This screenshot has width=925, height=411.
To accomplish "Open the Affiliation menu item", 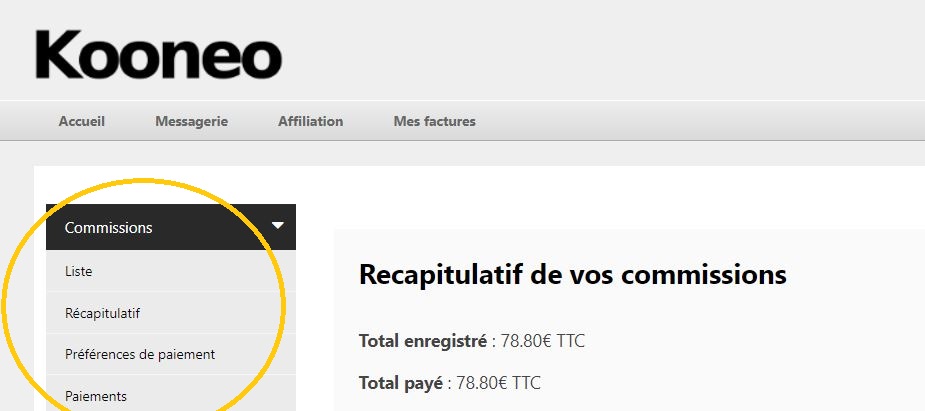I will (x=310, y=121).
